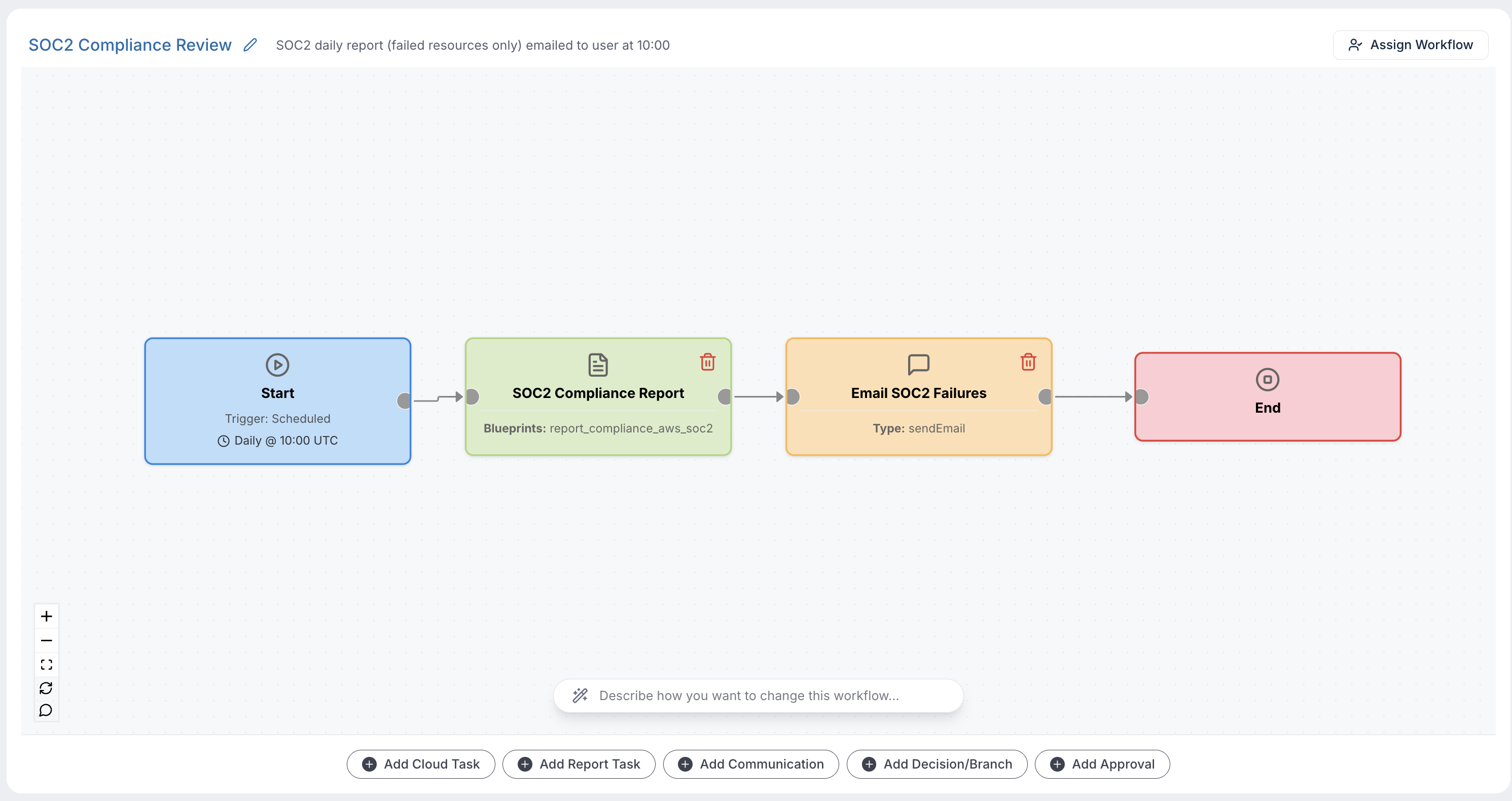Add a Report Task
Image resolution: width=1512 pixels, height=801 pixels.
pos(578,764)
